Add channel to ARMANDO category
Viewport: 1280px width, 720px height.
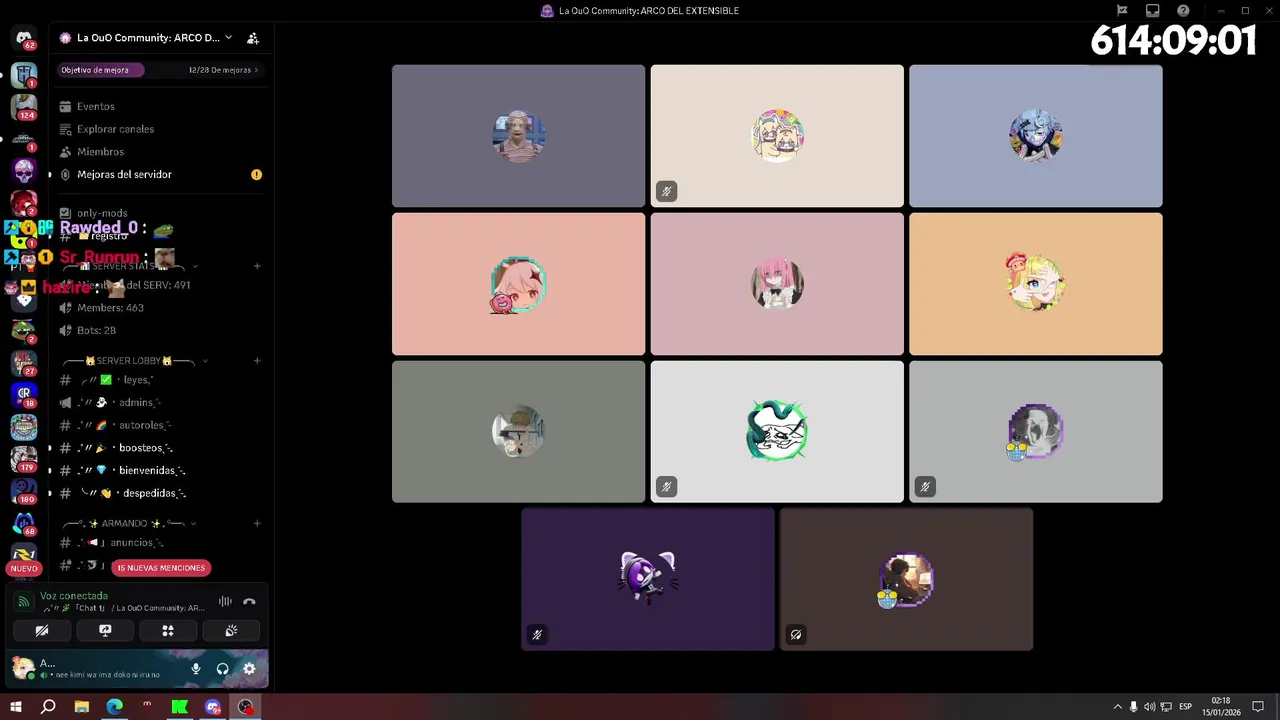tap(257, 523)
